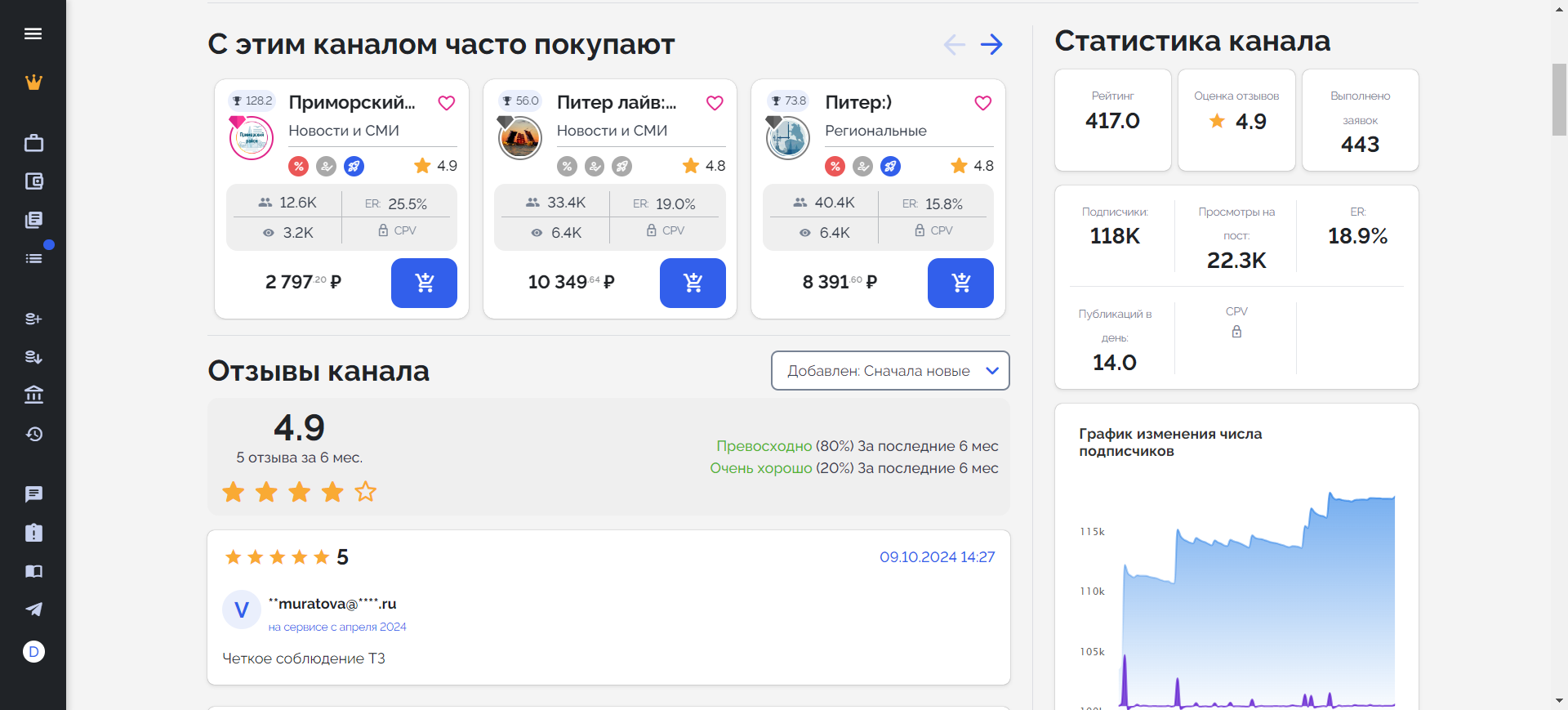Expand the reviews sort dropdown Сначала новые

point(890,371)
